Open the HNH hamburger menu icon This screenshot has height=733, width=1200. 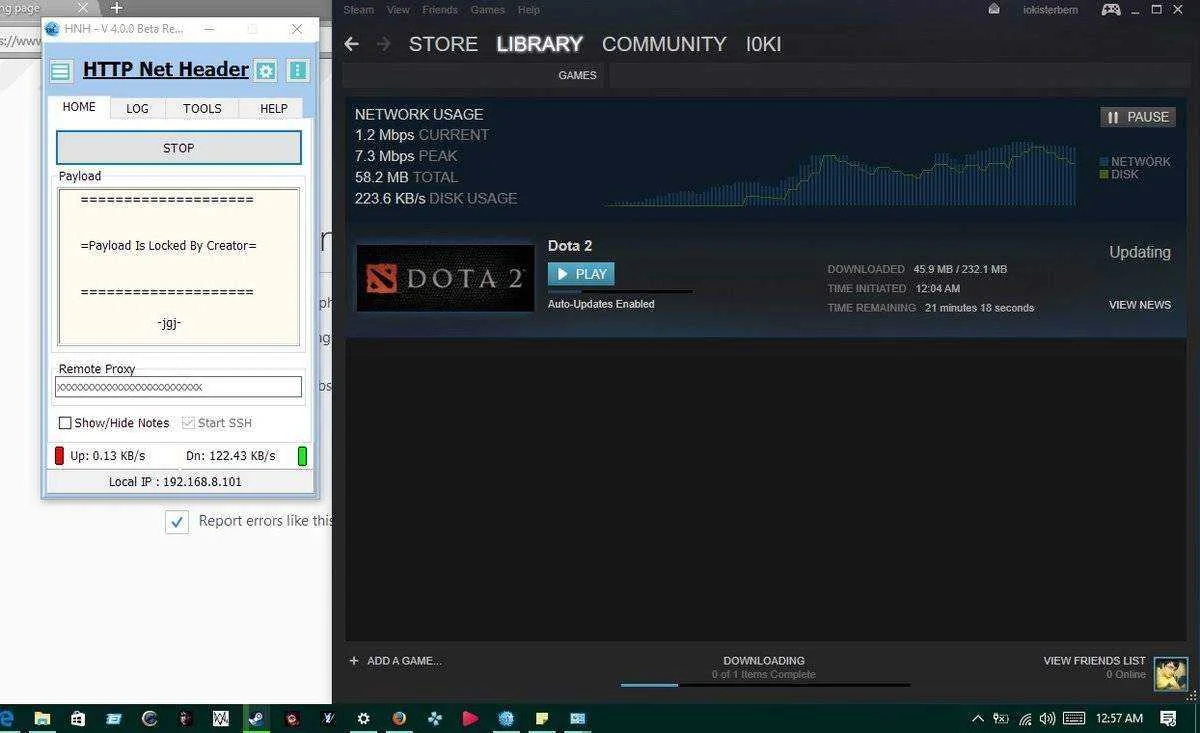(x=61, y=71)
